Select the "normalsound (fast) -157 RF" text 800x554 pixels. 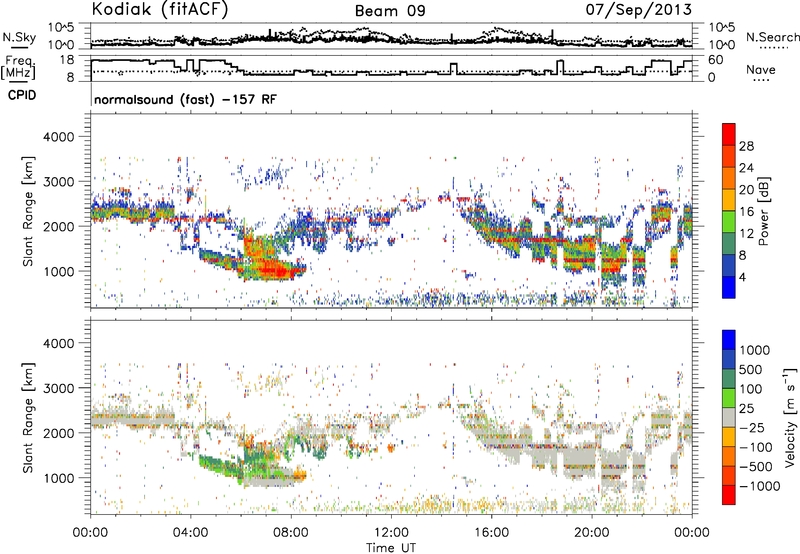pos(185,99)
